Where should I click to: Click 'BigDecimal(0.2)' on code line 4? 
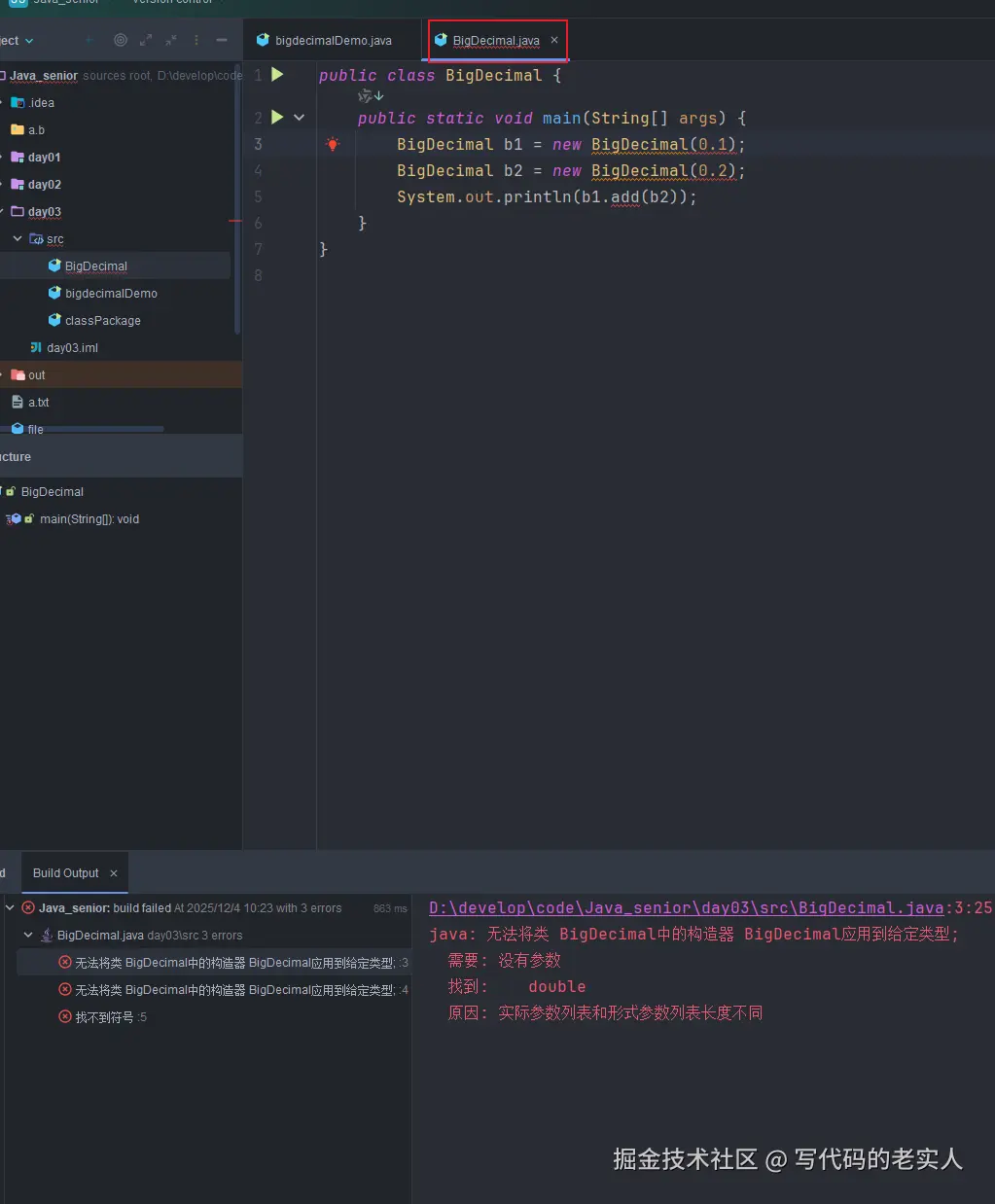pos(663,170)
